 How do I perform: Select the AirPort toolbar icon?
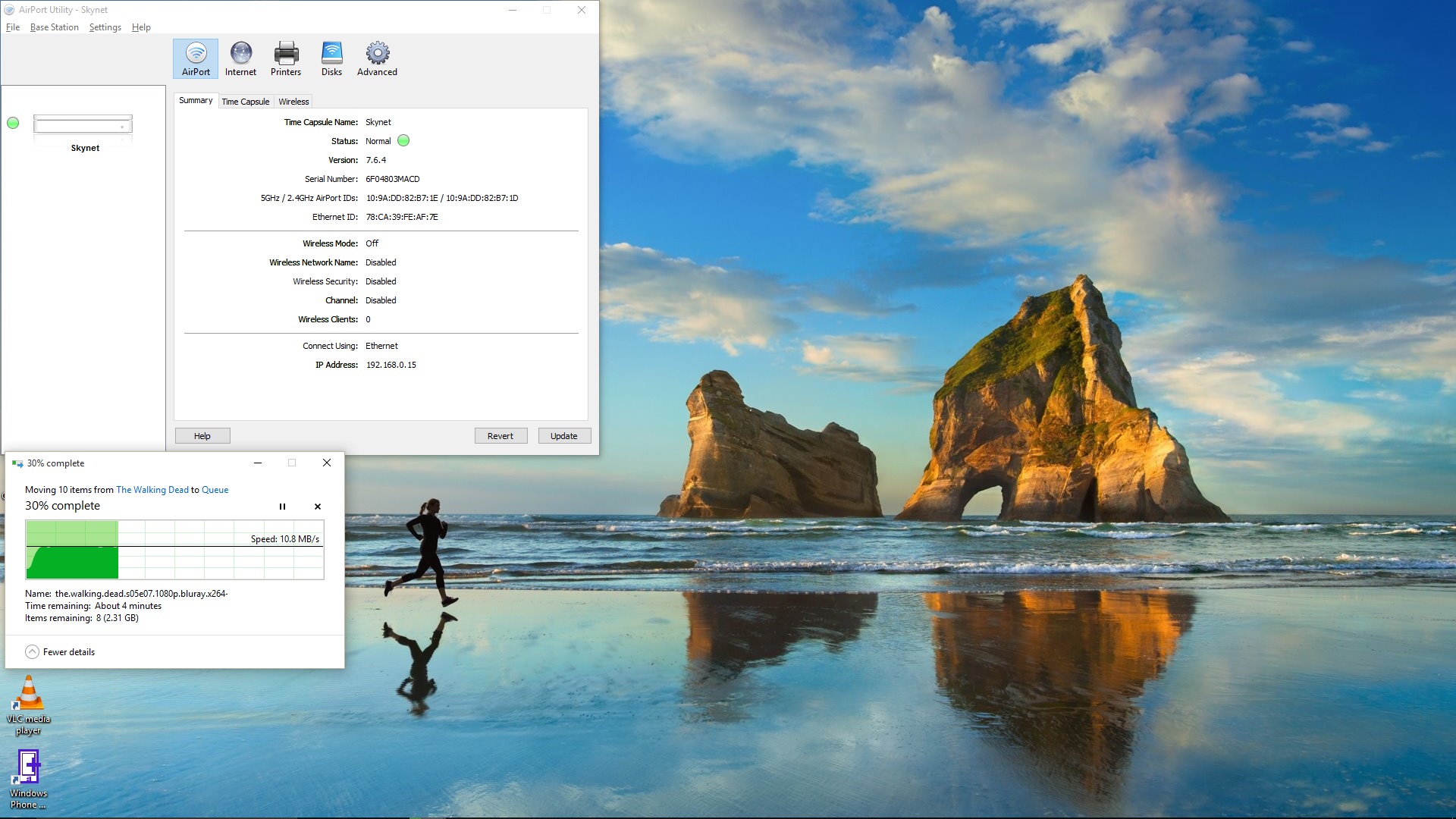pyautogui.click(x=196, y=59)
